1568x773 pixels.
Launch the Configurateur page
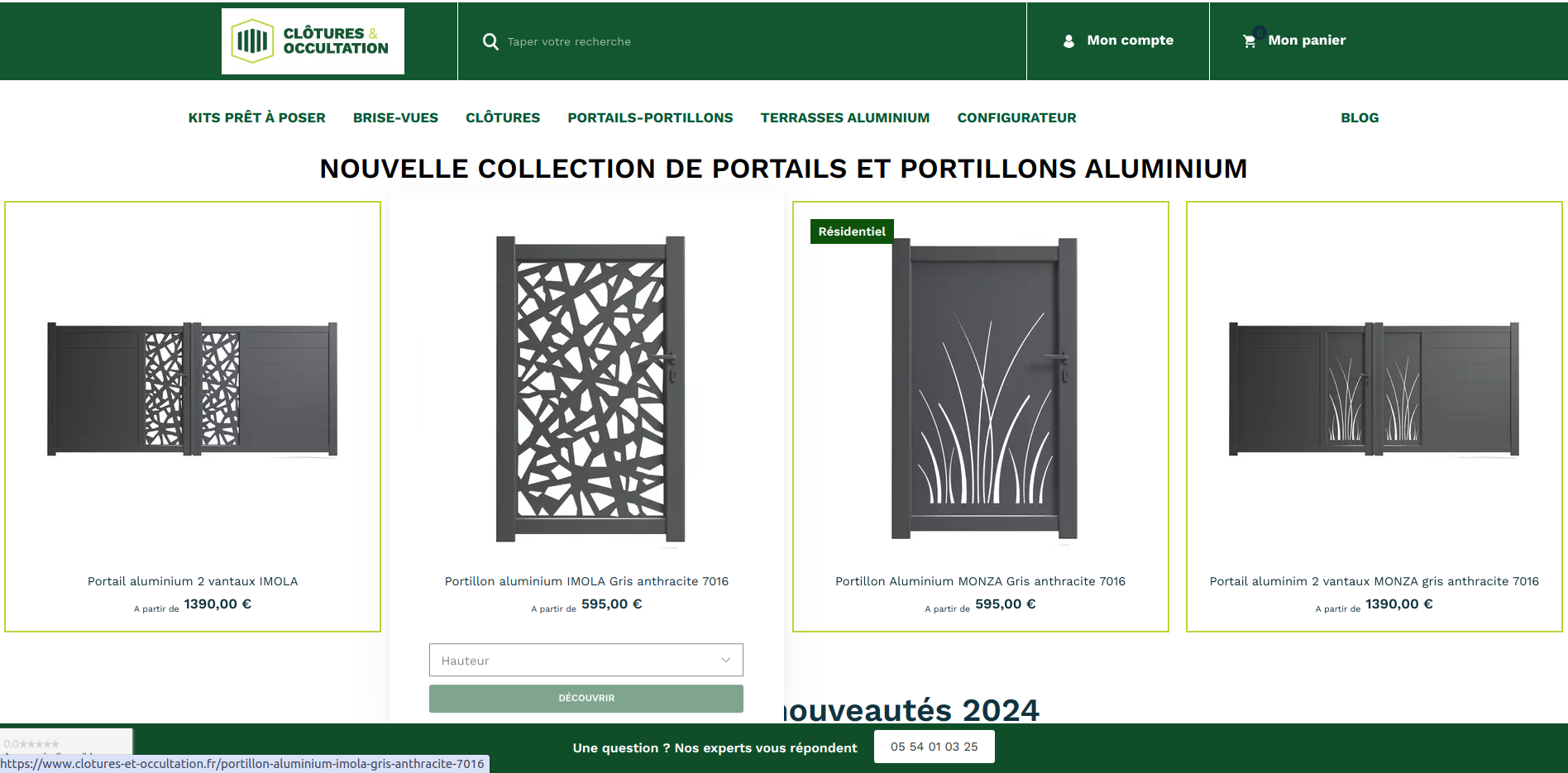point(1016,117)
